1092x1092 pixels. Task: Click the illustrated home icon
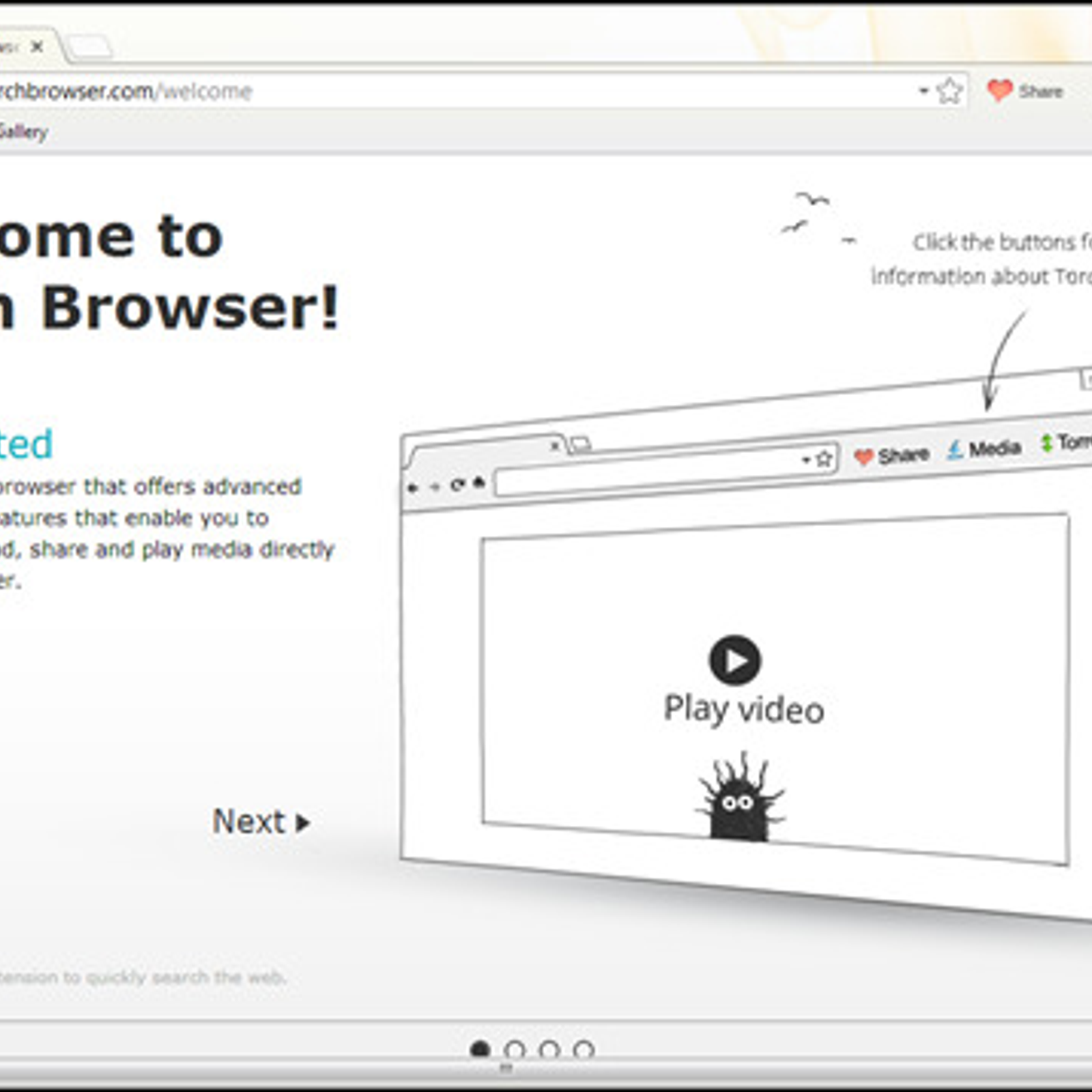coord(479,483)
